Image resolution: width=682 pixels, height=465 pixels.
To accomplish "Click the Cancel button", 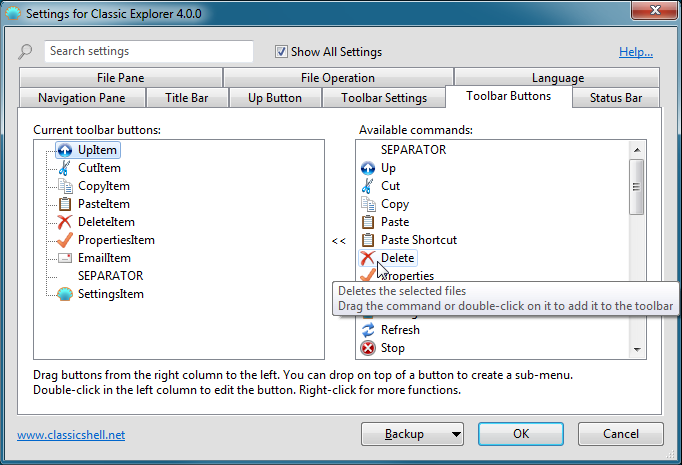I will [621, 434].
